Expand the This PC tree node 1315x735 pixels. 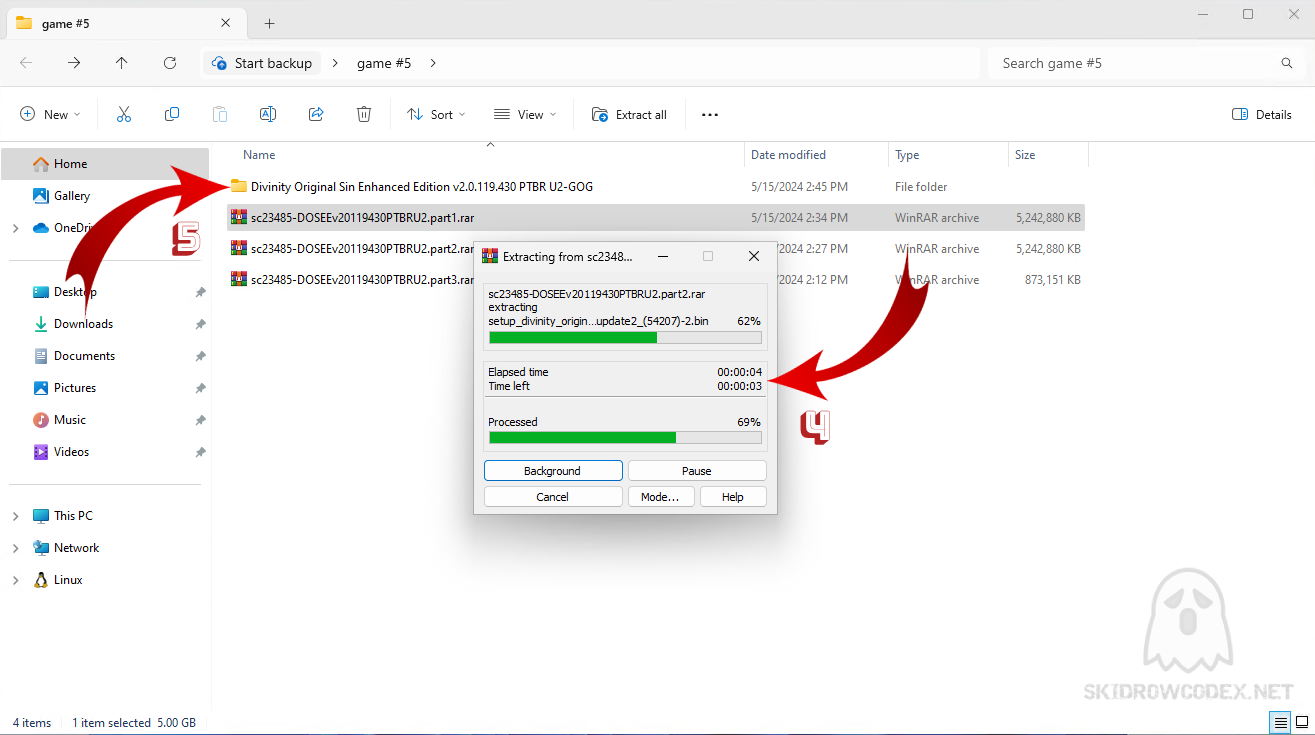point(15,516)
